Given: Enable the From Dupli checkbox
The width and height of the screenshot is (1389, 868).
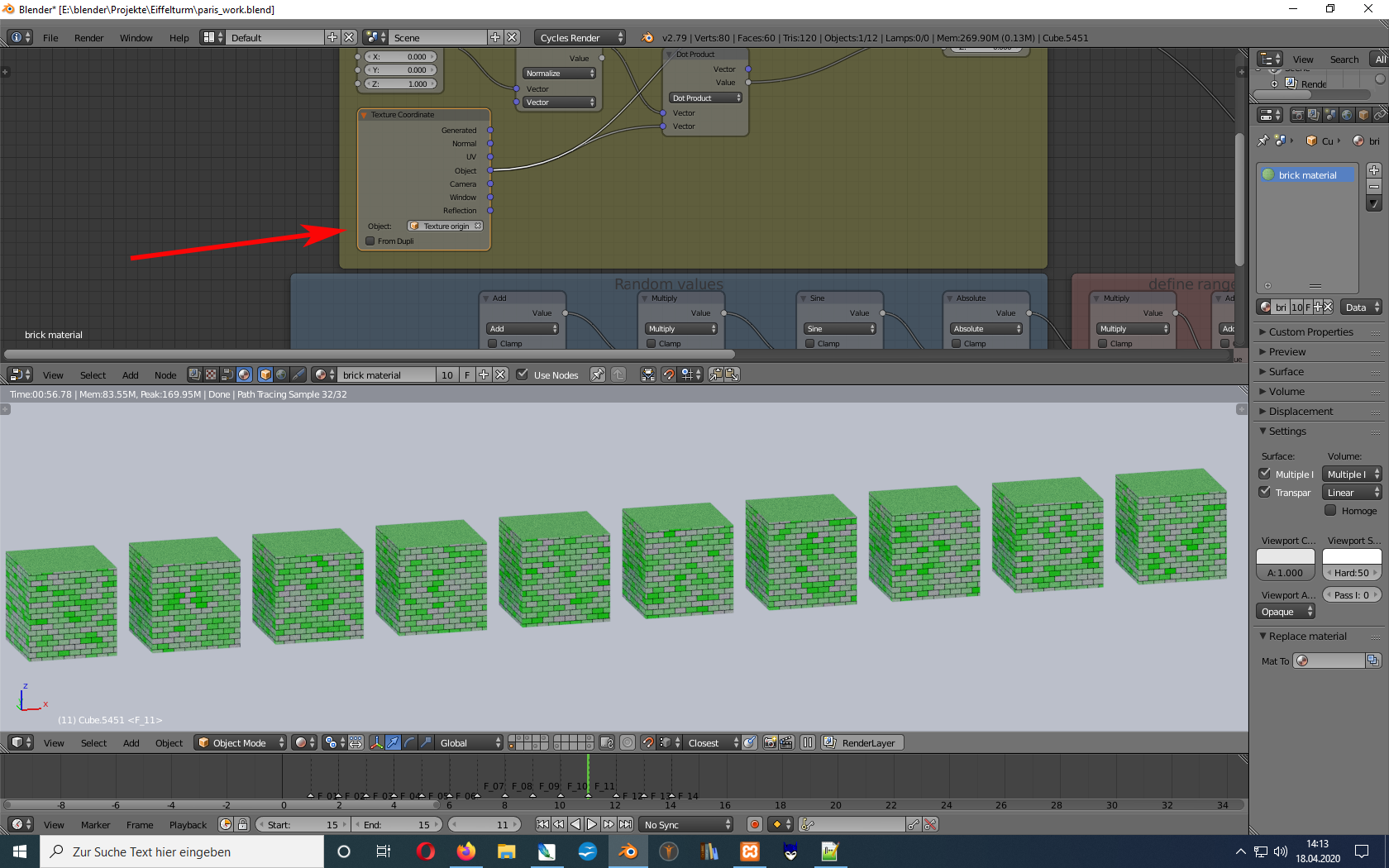Looking at the screenshot, I should coord(370,241).
